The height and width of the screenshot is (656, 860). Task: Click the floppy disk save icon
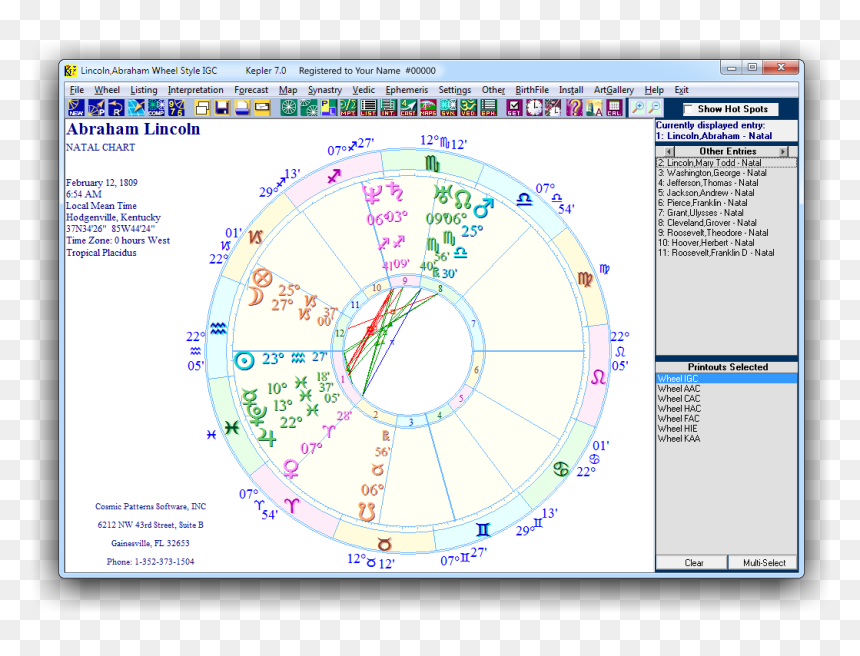tap(222, 108)
